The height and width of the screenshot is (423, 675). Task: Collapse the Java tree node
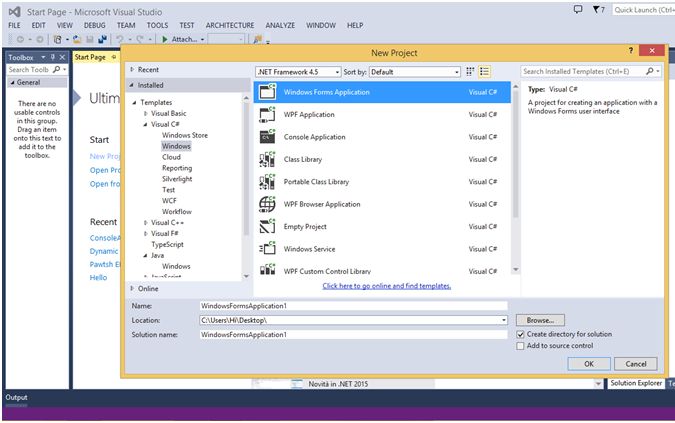pyautogui.click(x=145, y=256)
